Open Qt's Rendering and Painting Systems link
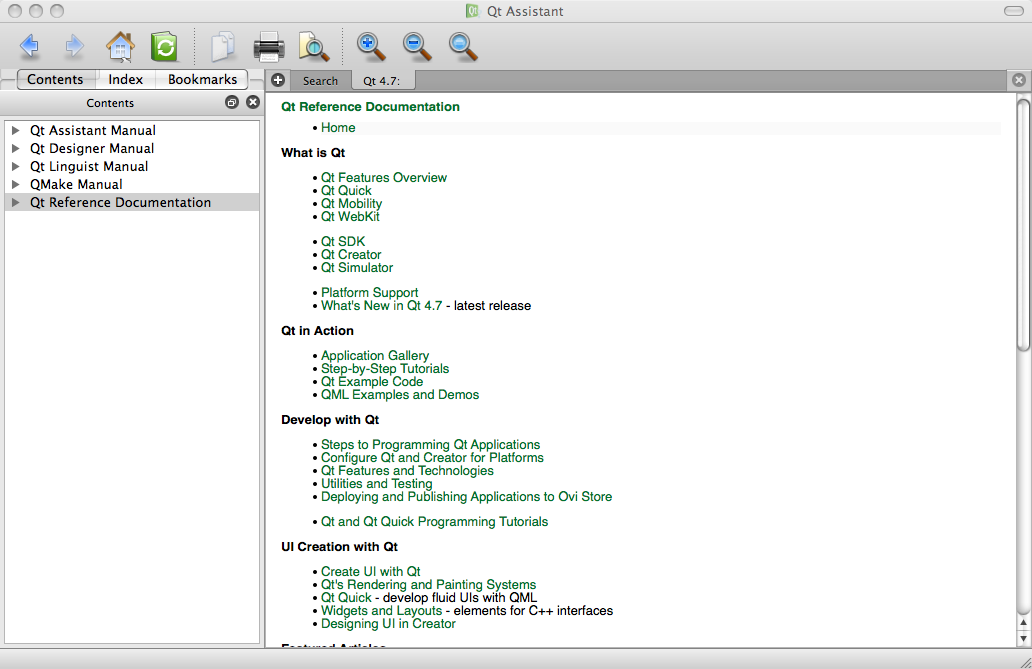The height and width of the screenshot is (669, 1032). 428,585
